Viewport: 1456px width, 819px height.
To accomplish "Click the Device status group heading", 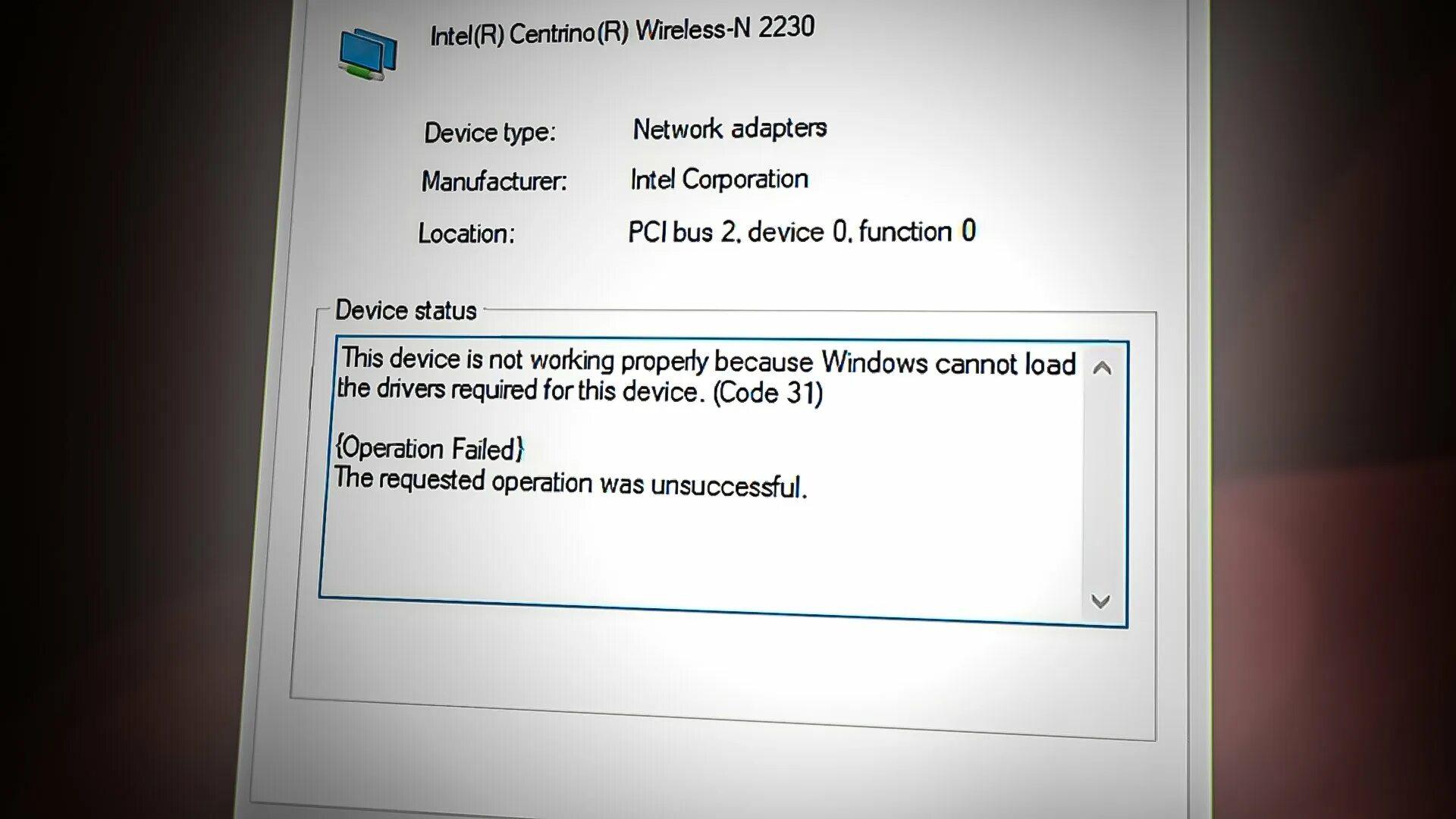I will click(406, 310).
